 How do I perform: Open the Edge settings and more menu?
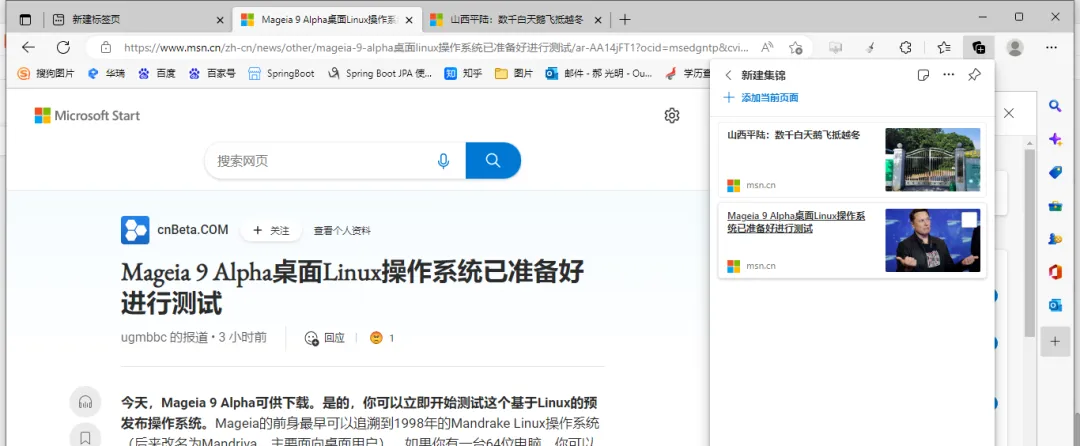pos(1051,47)
